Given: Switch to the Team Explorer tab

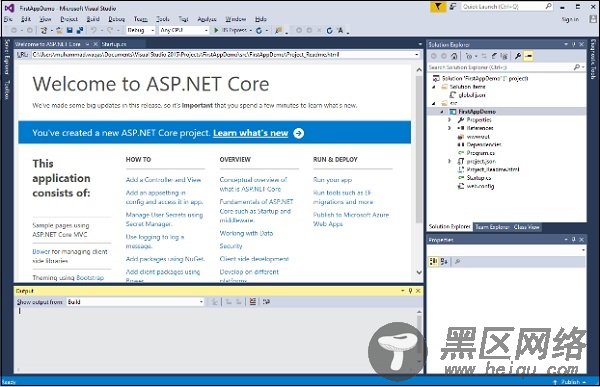Looking at the screenshot, I should 492,227.
